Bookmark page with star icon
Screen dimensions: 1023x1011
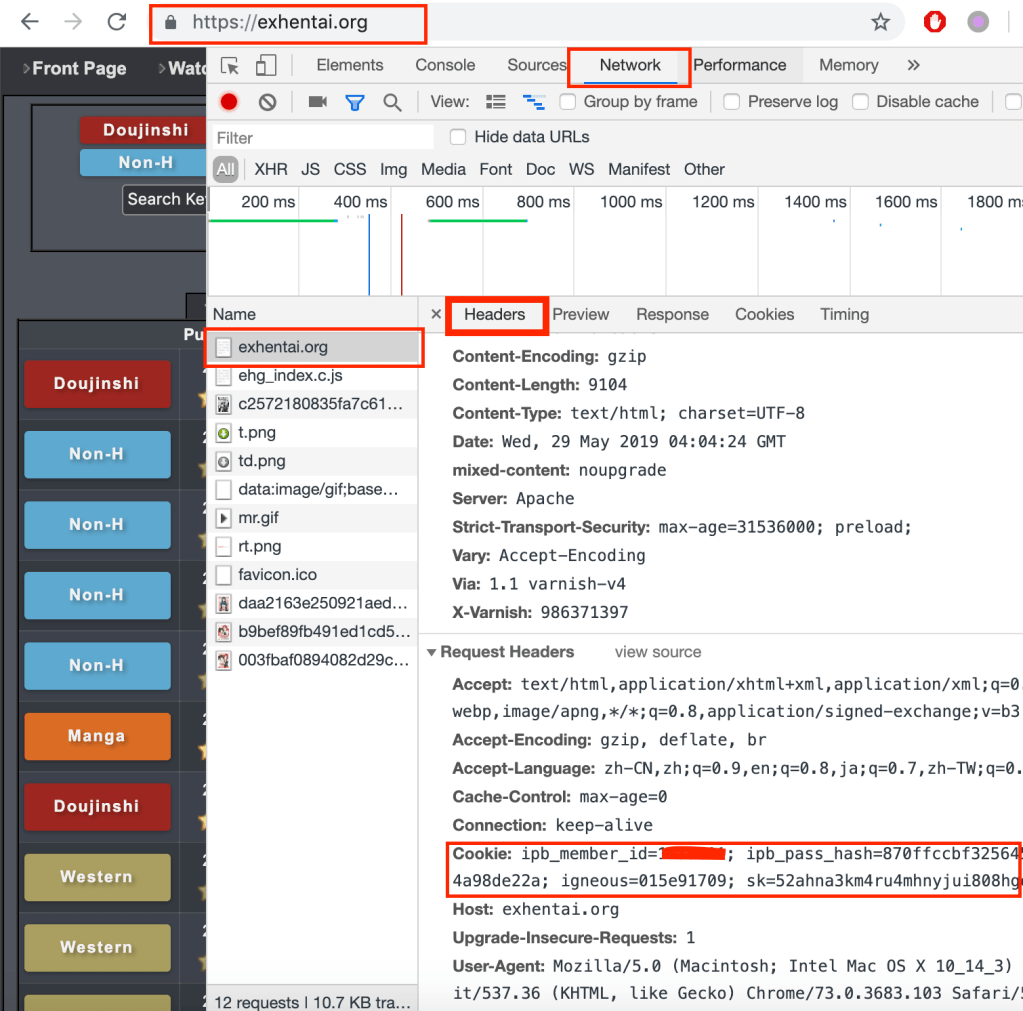880,22
